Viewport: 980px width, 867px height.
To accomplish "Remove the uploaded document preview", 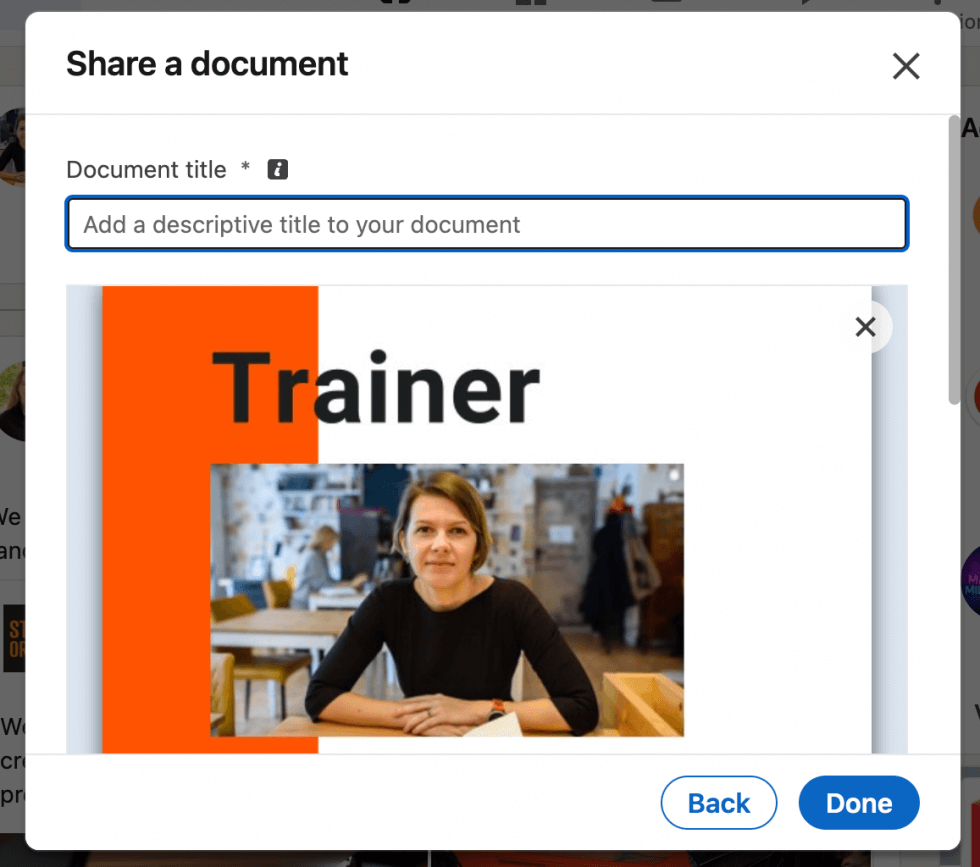I will pyautogui.click(x=864, y=327).
